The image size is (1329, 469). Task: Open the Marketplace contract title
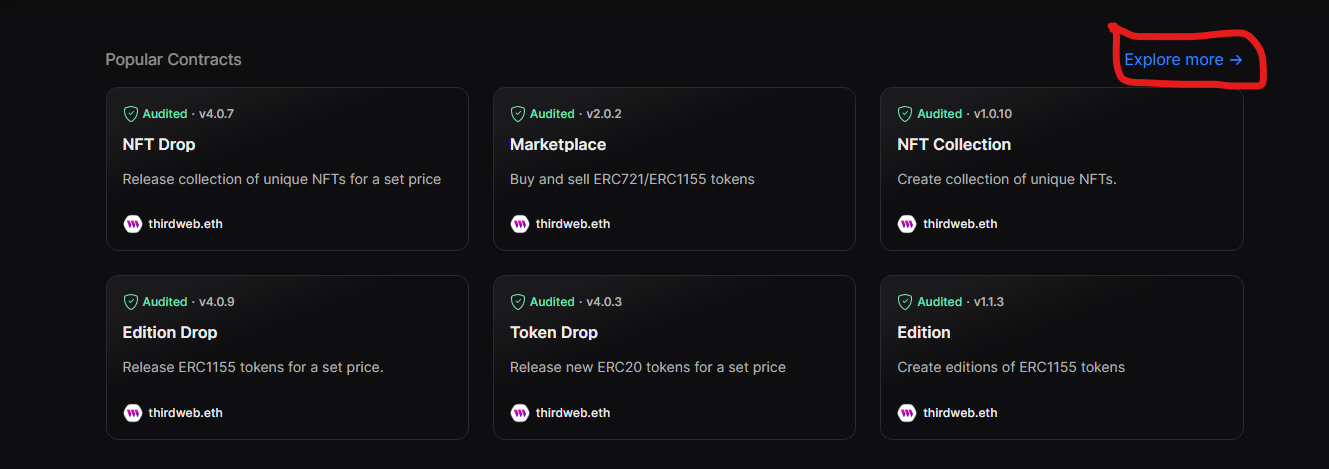point(558,145)
